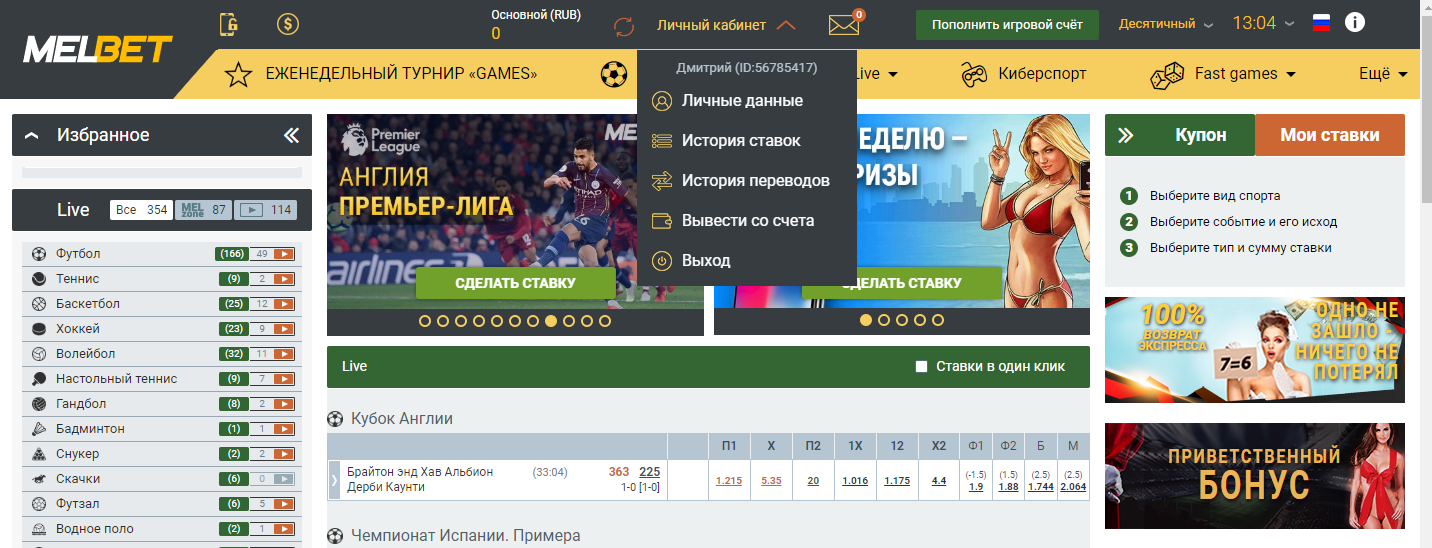The image size is (1432, 548).
Task: Select the last carousel dot under Premier League banner
Action: pos(605,321)
